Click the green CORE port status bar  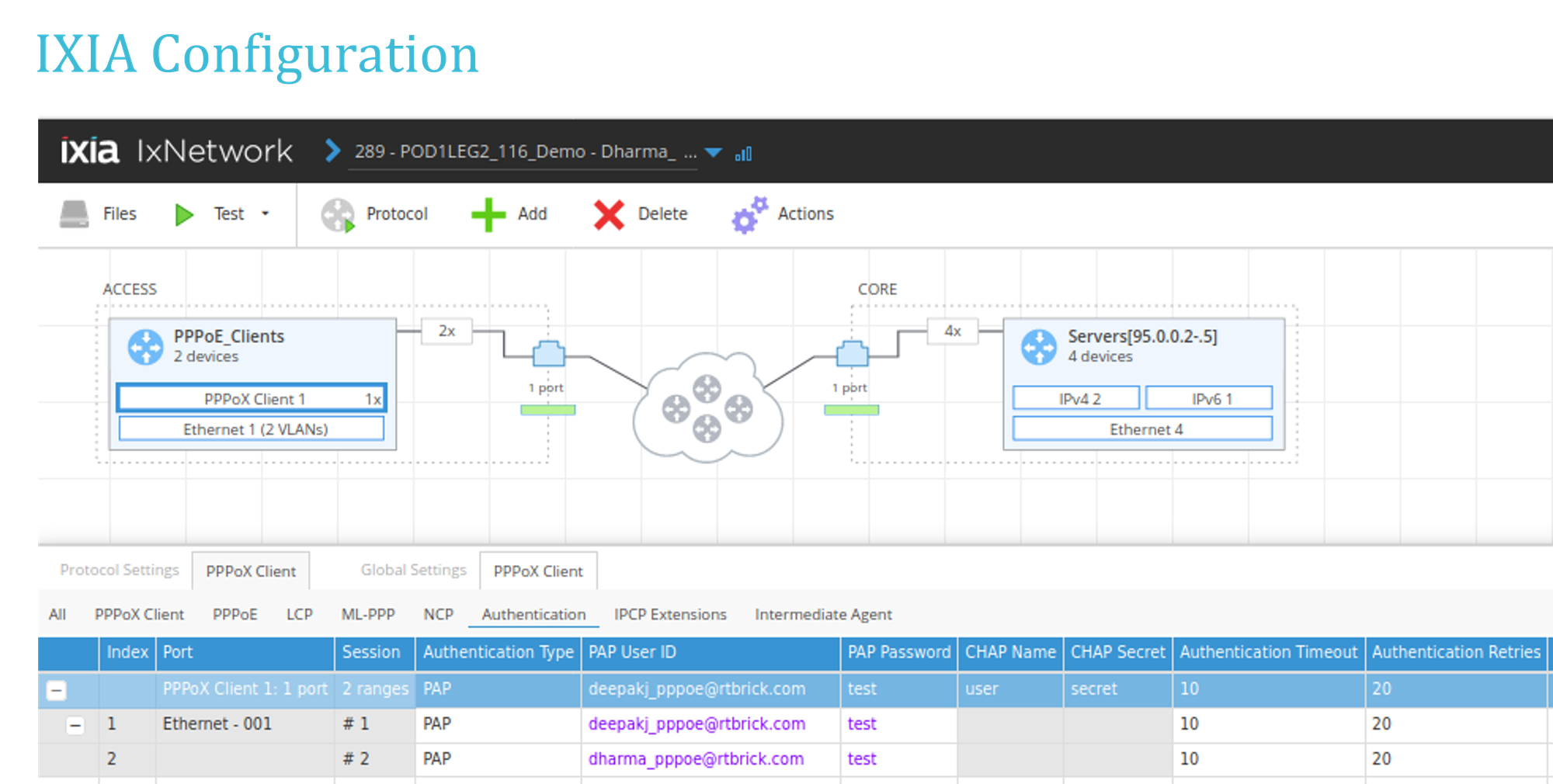click(x=852, y=410)
